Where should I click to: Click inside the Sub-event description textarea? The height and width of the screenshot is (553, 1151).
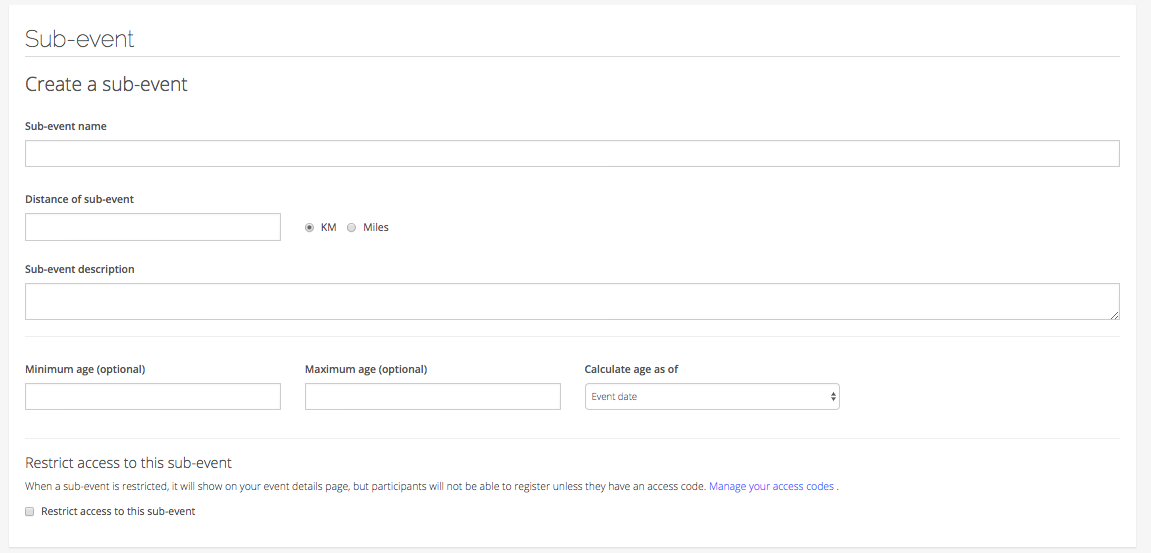(x=572, y=301)
